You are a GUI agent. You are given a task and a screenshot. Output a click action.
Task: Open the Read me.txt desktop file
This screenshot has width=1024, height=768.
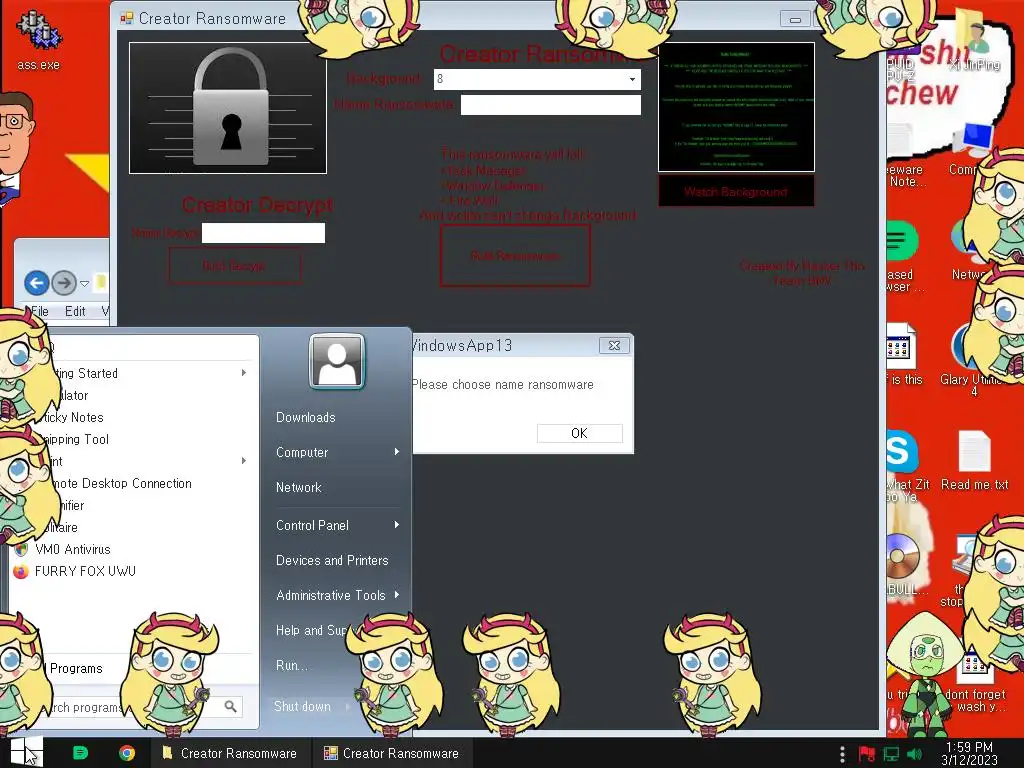[x=974, y=458]
